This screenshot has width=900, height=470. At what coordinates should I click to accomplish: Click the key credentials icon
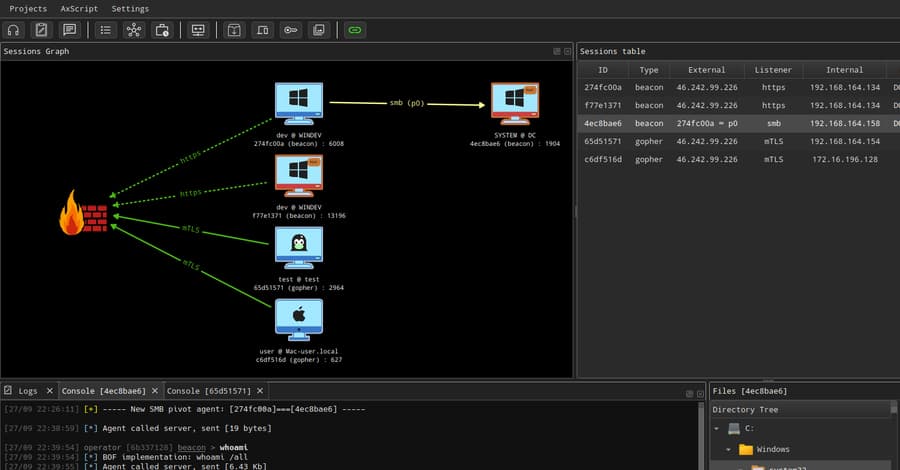(x=289, y=30)
